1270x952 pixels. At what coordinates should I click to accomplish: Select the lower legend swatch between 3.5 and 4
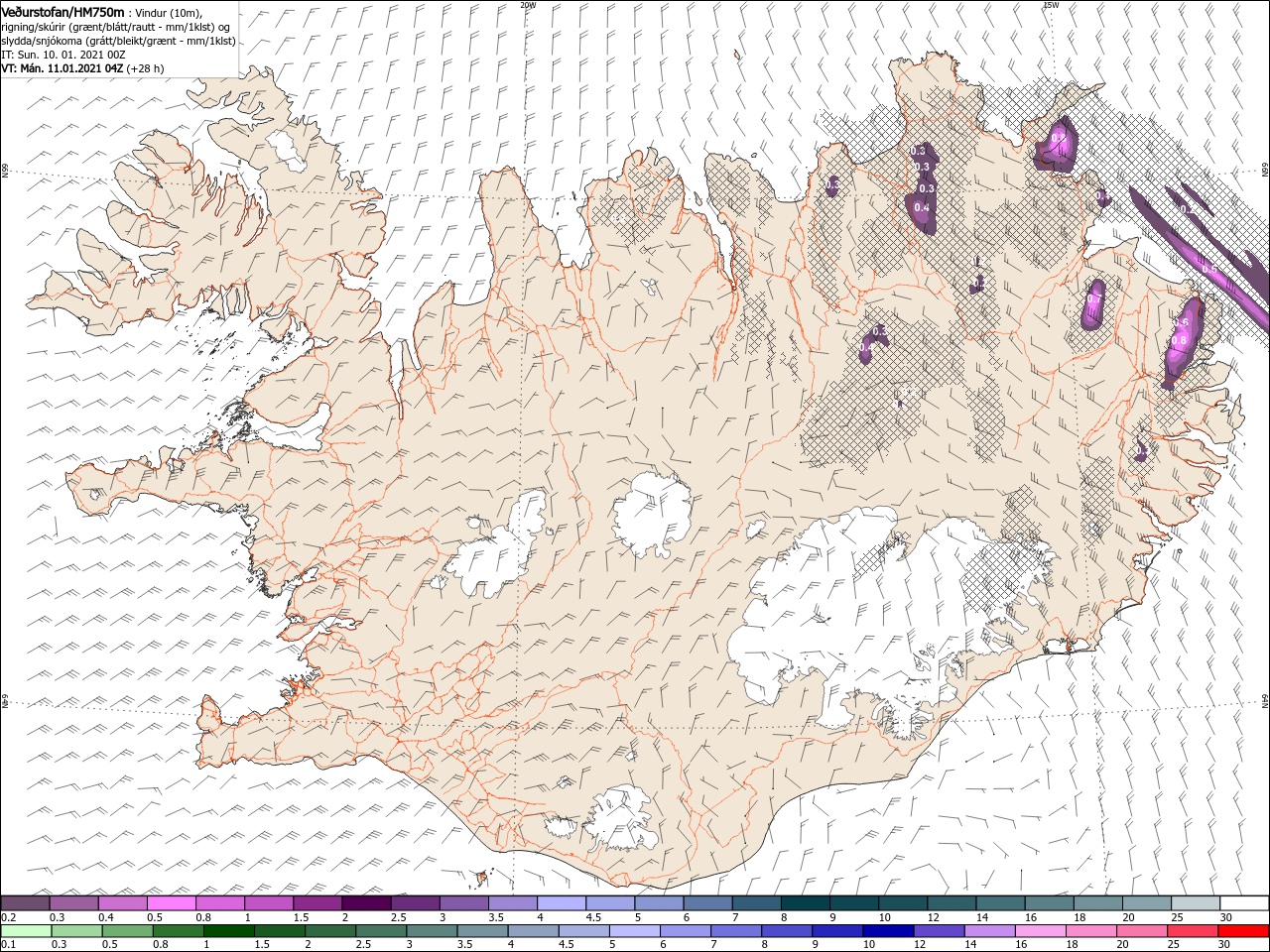tap(482, 931)
